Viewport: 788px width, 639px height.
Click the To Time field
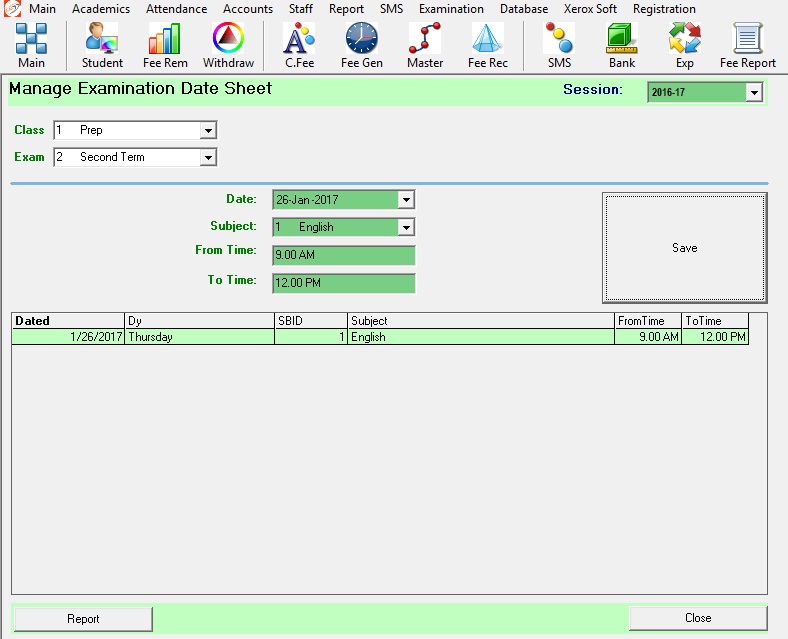point(344,283)
